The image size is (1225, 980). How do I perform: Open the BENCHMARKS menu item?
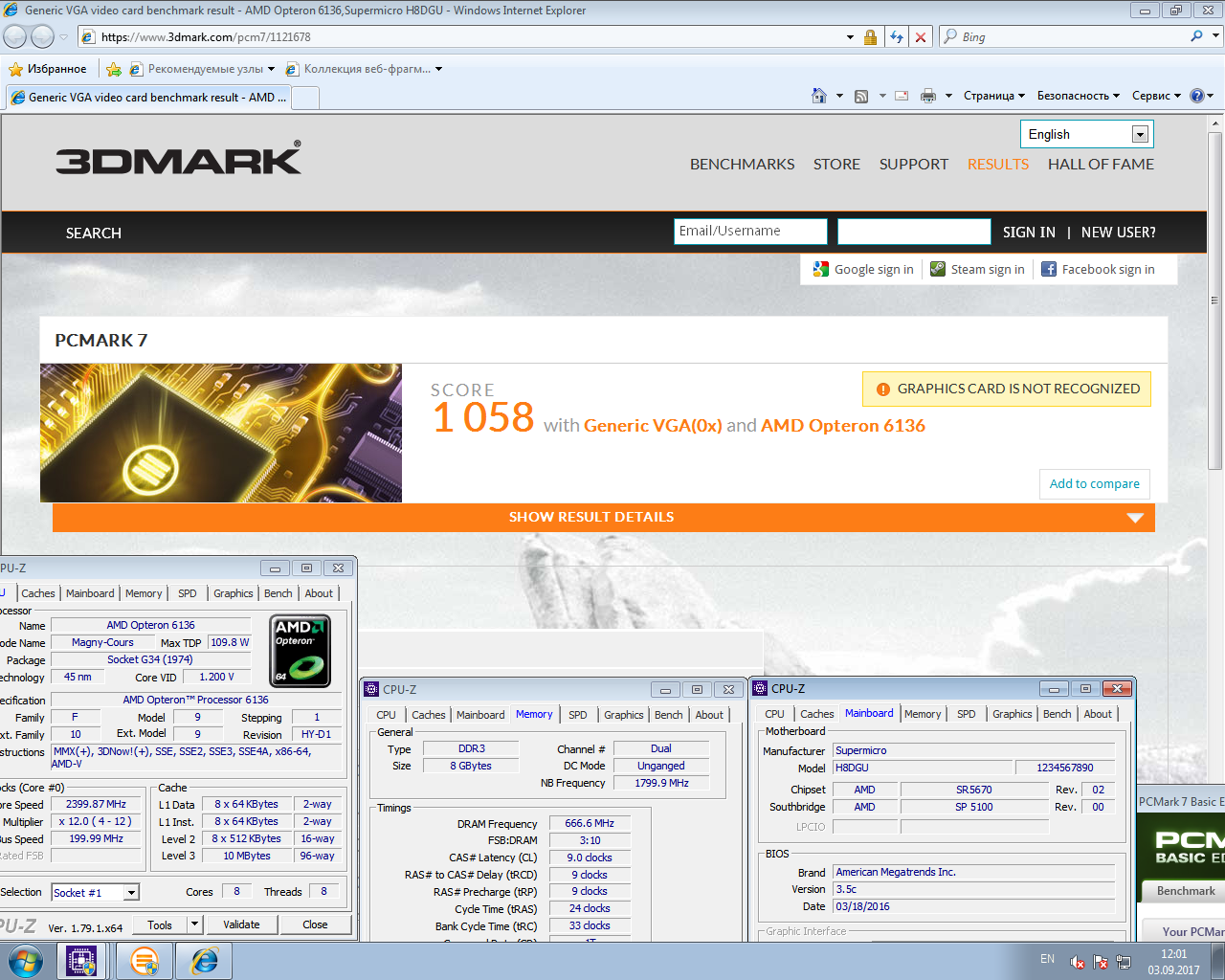click(743, 164)
